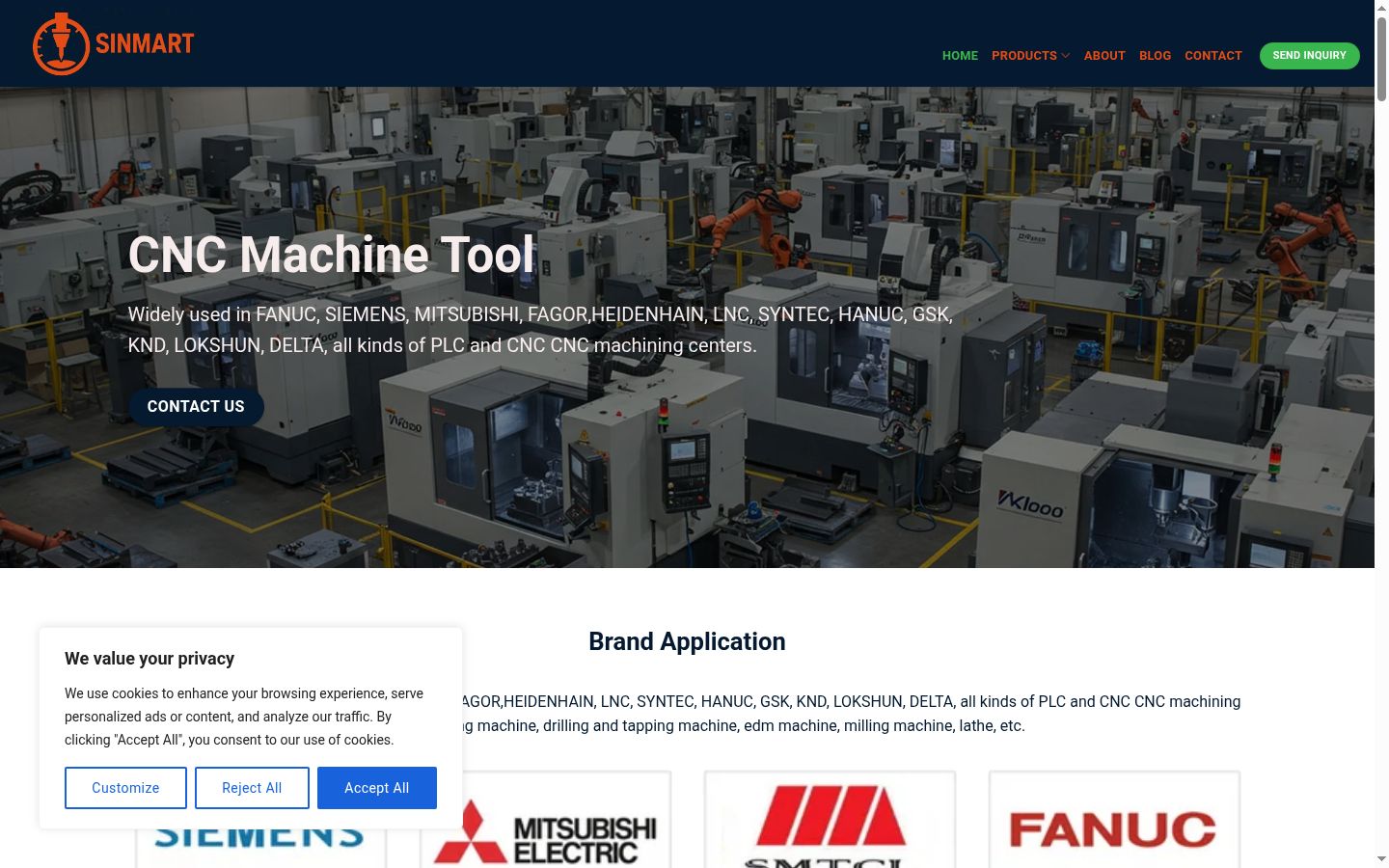This screenshot has height=868, width=1389.
Task: Open the BLOG page
Action: [1155, 56]
